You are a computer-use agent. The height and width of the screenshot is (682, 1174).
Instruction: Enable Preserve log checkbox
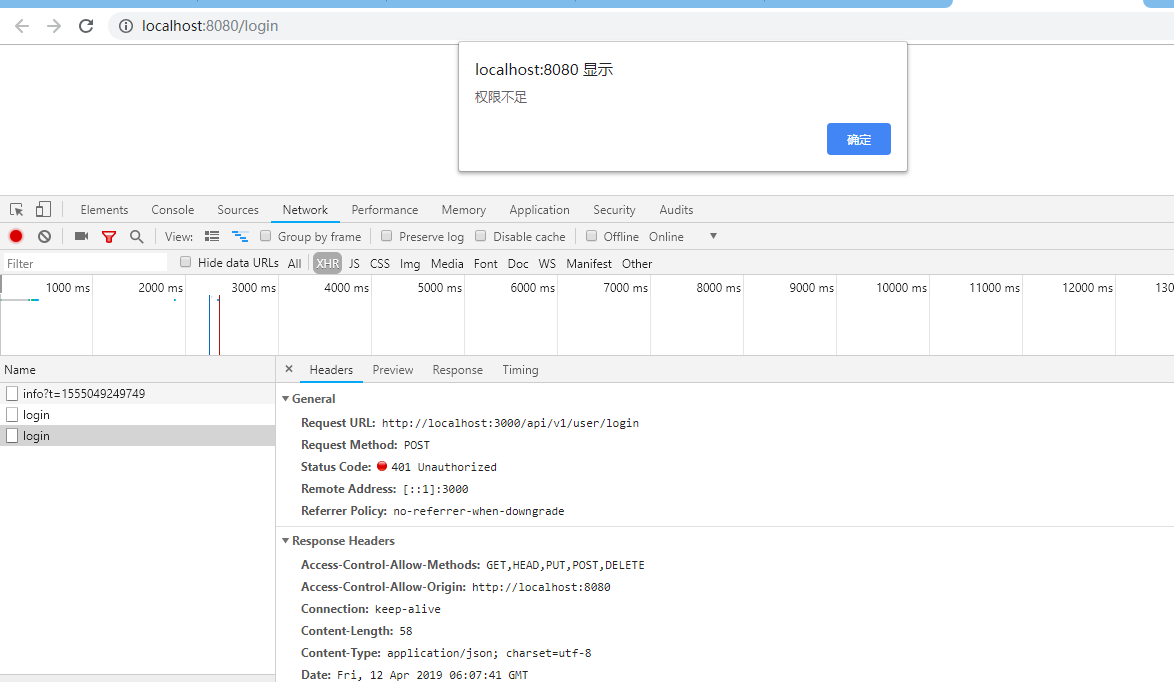tap(386, 236)
